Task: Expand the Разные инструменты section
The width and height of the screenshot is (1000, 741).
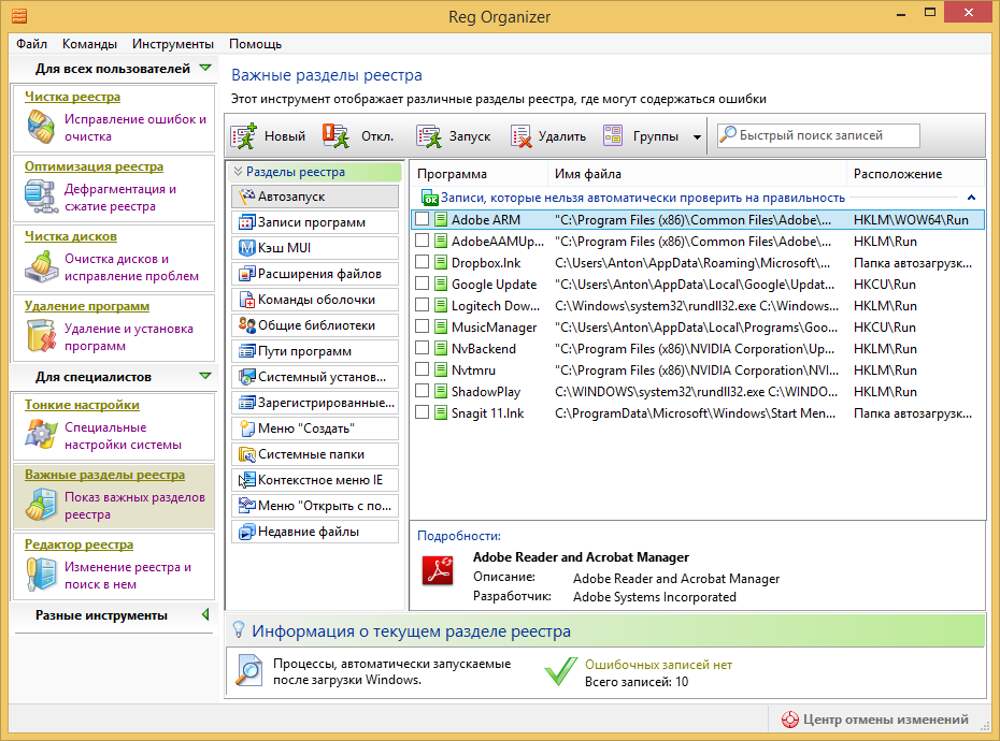Action: 205,615
